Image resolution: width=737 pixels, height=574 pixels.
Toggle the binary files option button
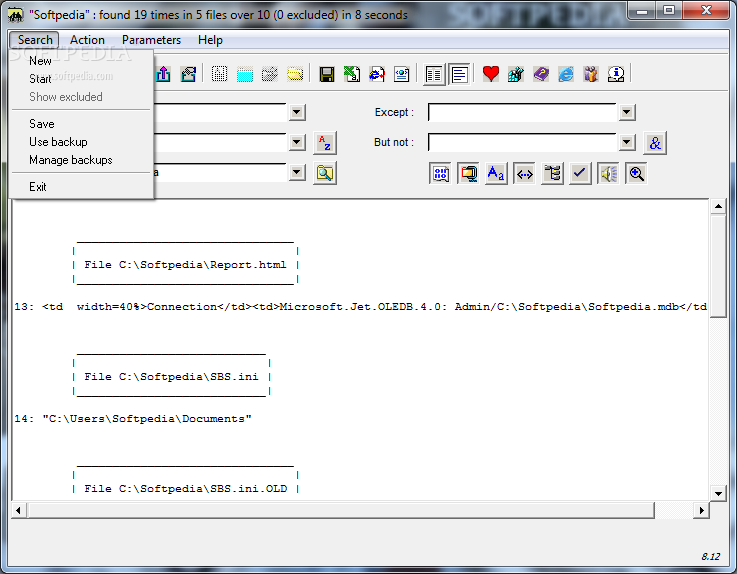tap(440, 174)
